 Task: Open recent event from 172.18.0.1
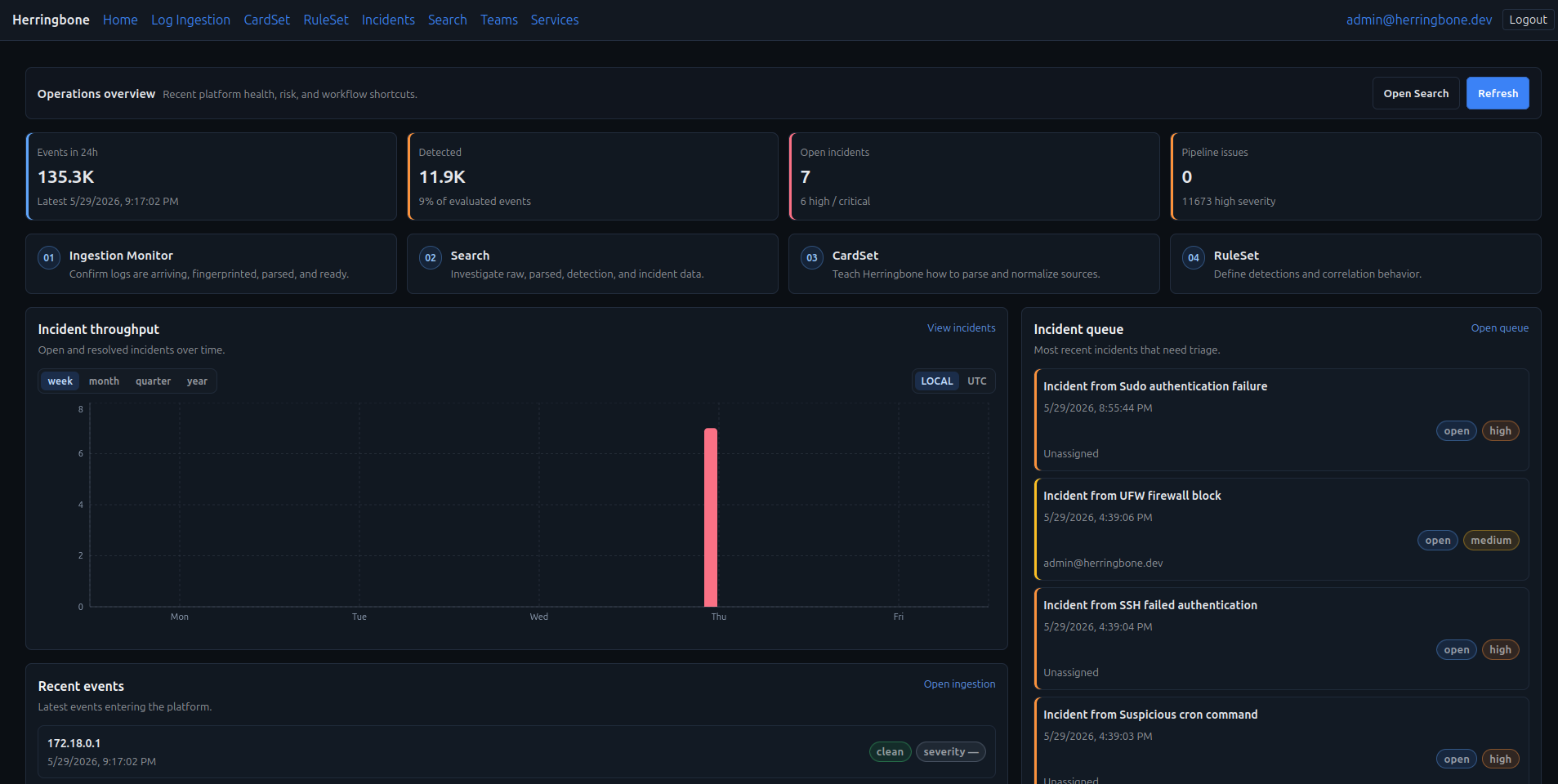tap(516, 752)
